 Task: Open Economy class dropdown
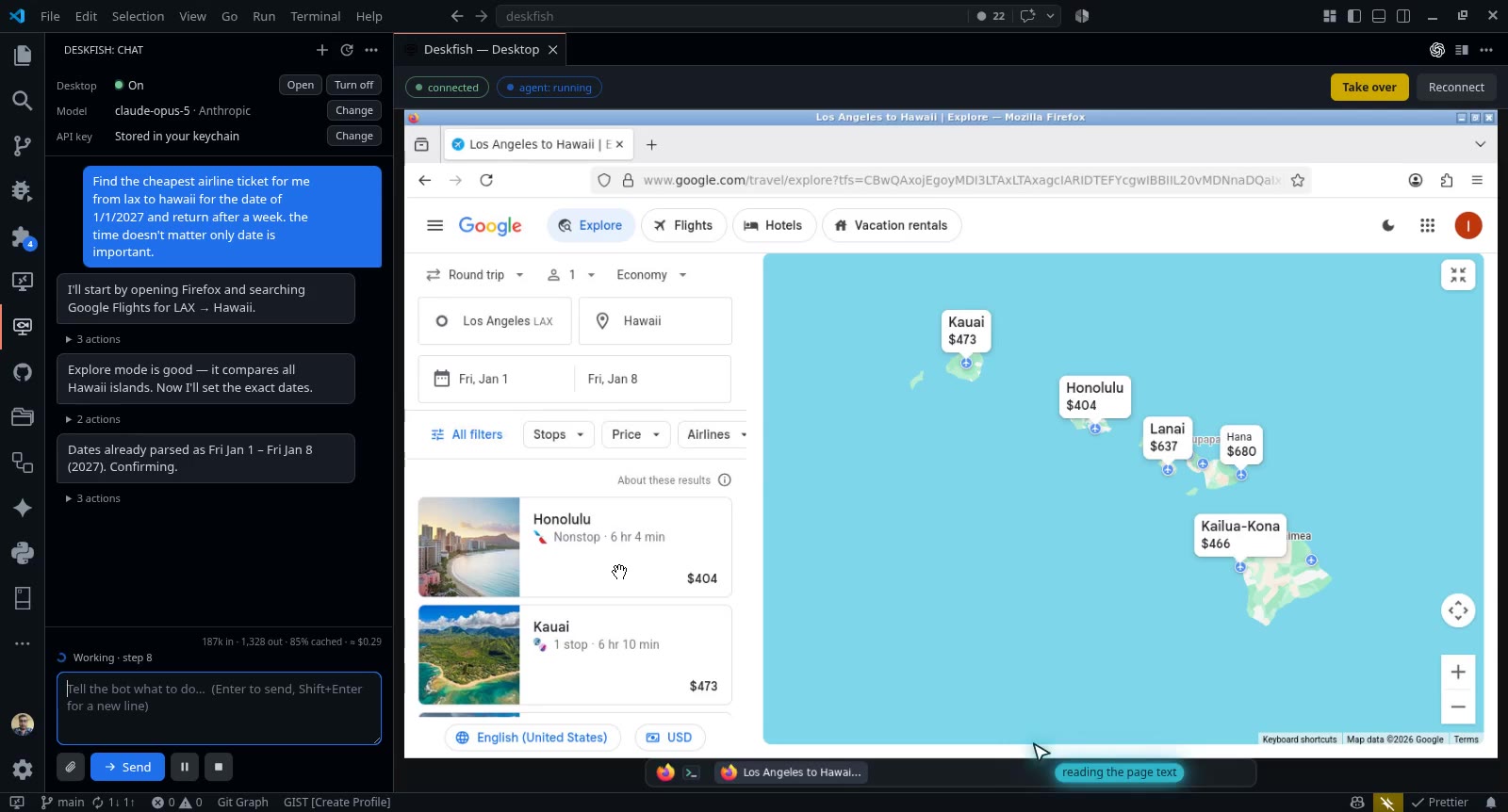pos(651,275)
